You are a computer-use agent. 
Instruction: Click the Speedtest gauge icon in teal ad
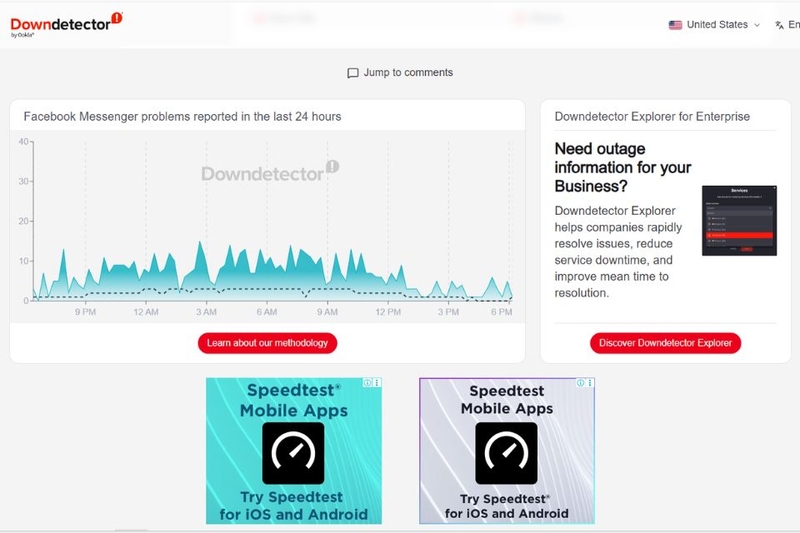293,453
